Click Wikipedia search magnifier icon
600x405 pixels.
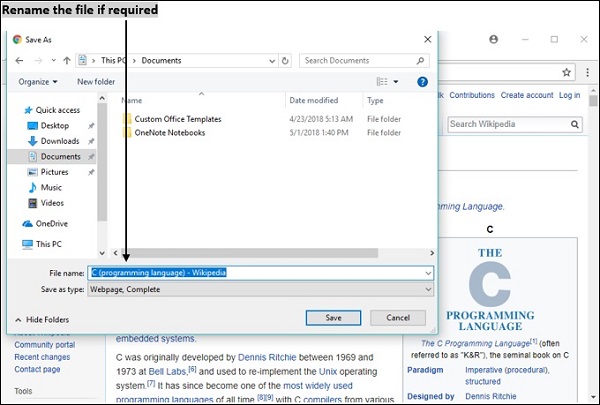[575, 124]
